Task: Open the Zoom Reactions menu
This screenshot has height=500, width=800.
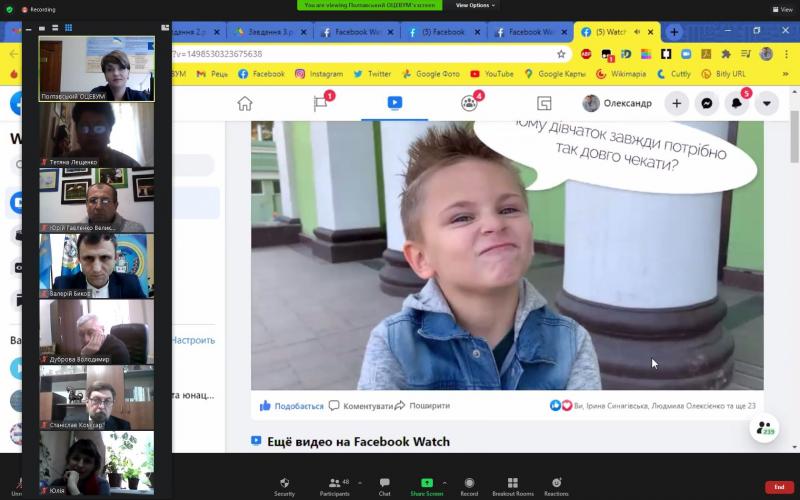Action: (557, 486)
